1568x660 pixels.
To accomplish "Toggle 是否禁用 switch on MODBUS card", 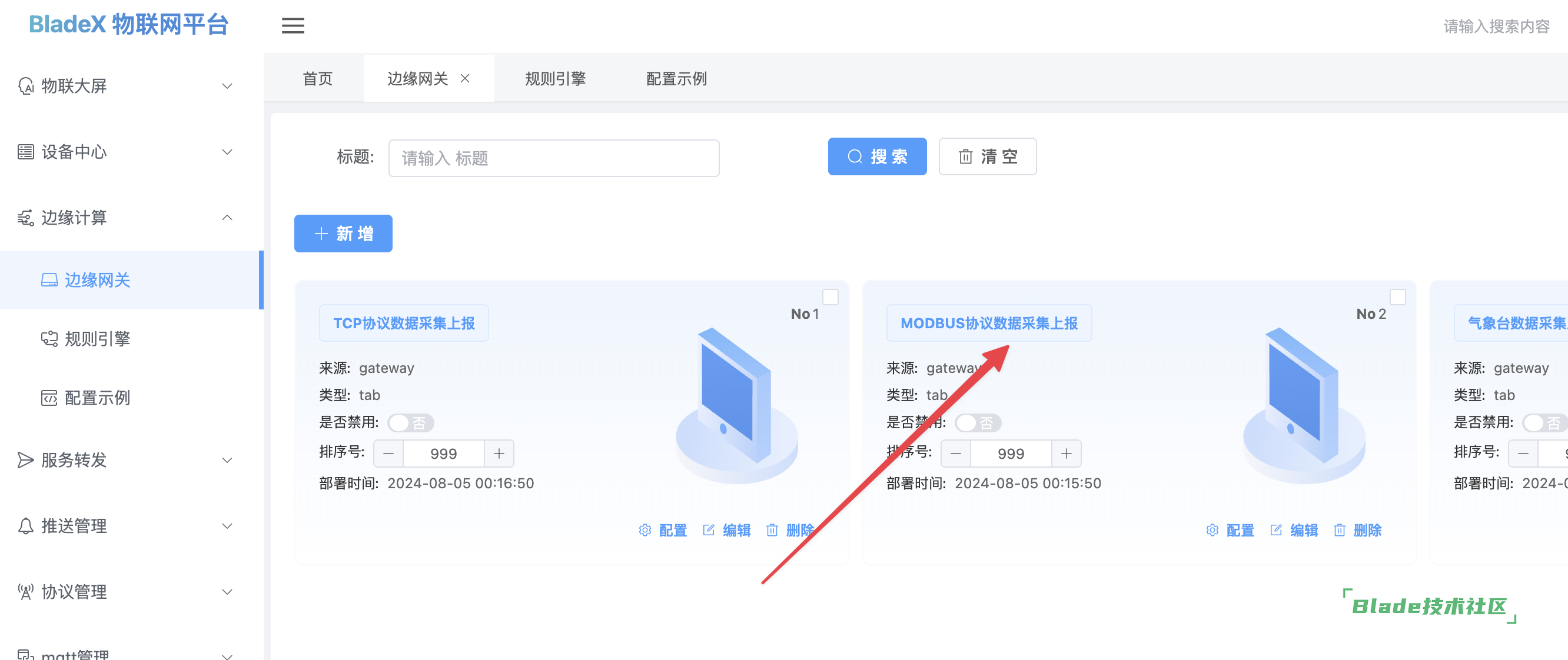I will [x=978, y=422].
